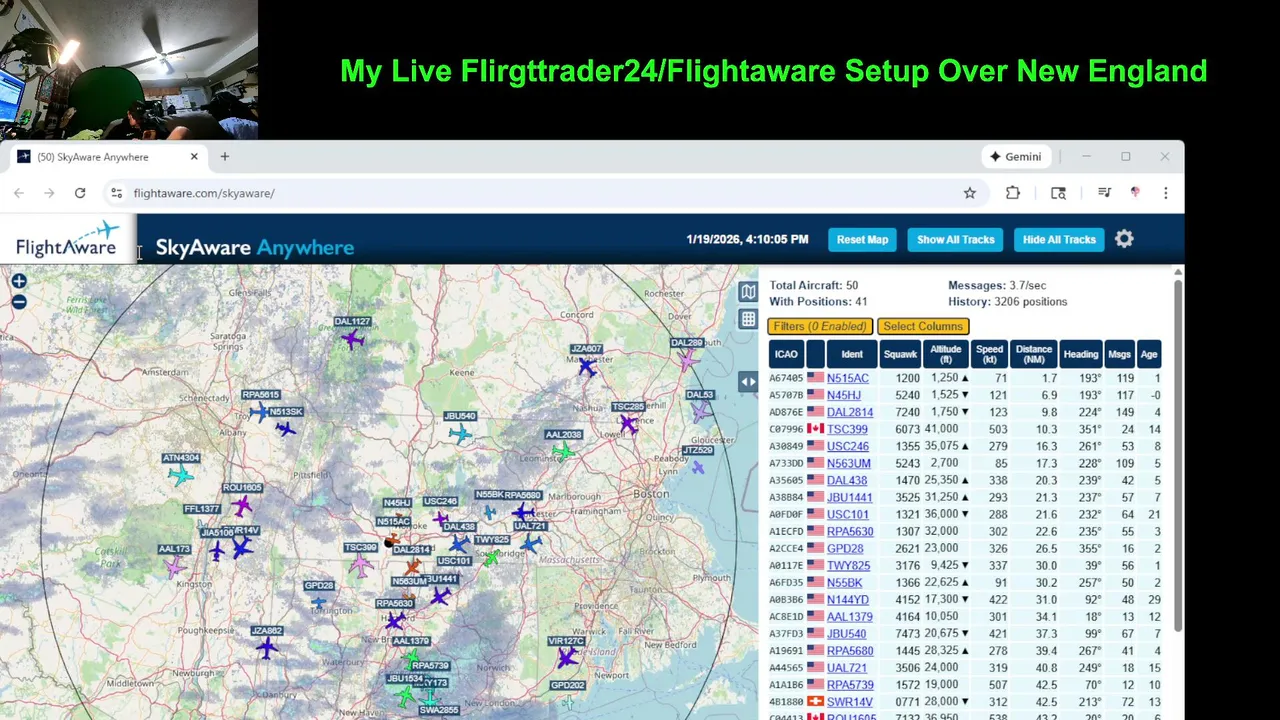The height and width of the screenshot is (720, 1280).
Task: Click the Canadian flag in the TSC399 row
Action: 815,429
